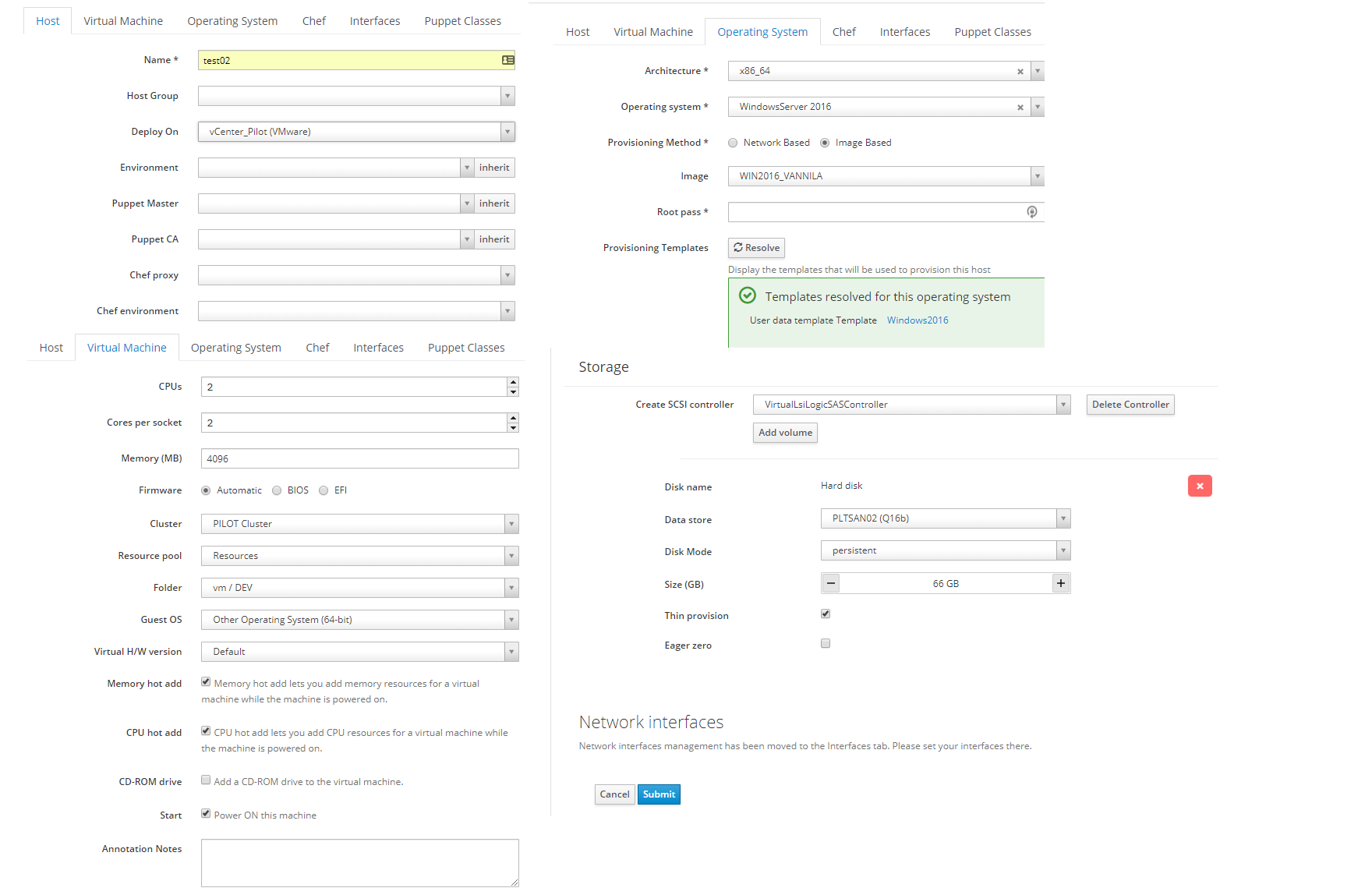Open the Puppet CA dropdown

click(x=336, y=239)
